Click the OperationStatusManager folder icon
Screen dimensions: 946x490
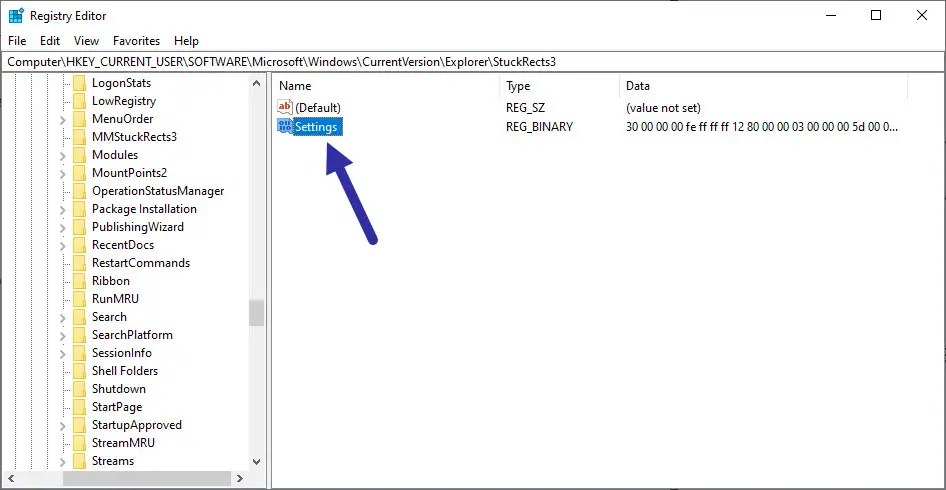[x=79, y=191]
